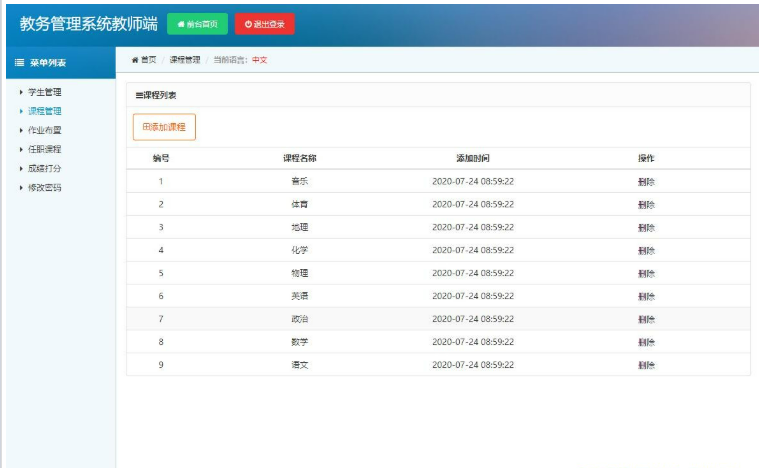This screenshot has width=759, height=468.
Task: Open 学生管理 in sidebar
Action: tap(45, 92)
